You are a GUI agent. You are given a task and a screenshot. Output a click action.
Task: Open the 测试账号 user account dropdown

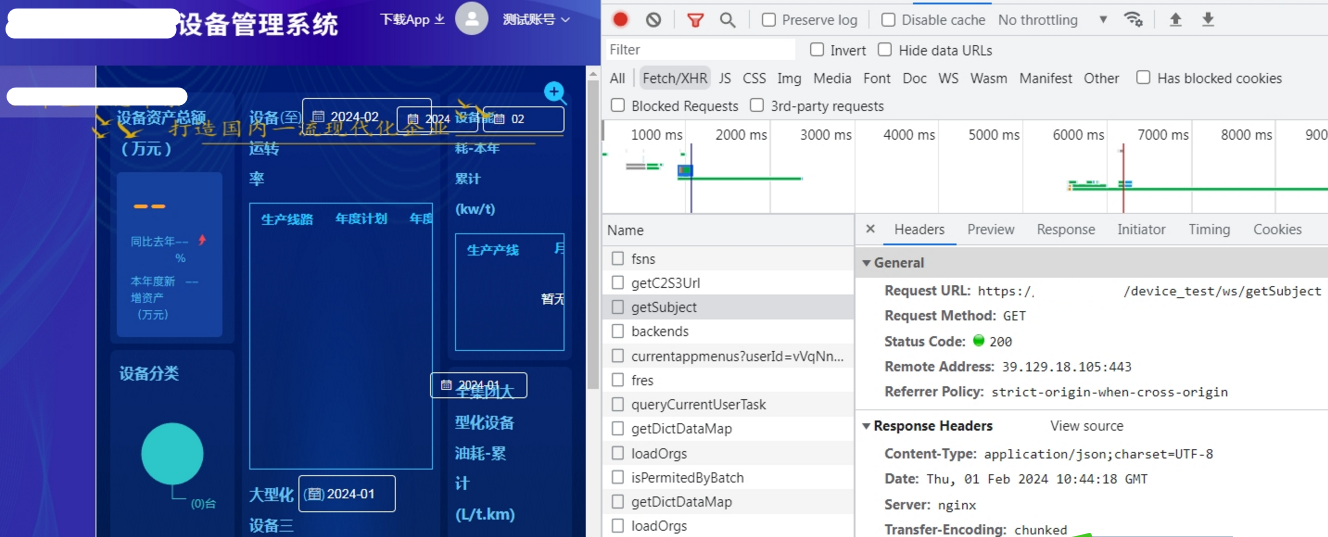tap(536, 19)
